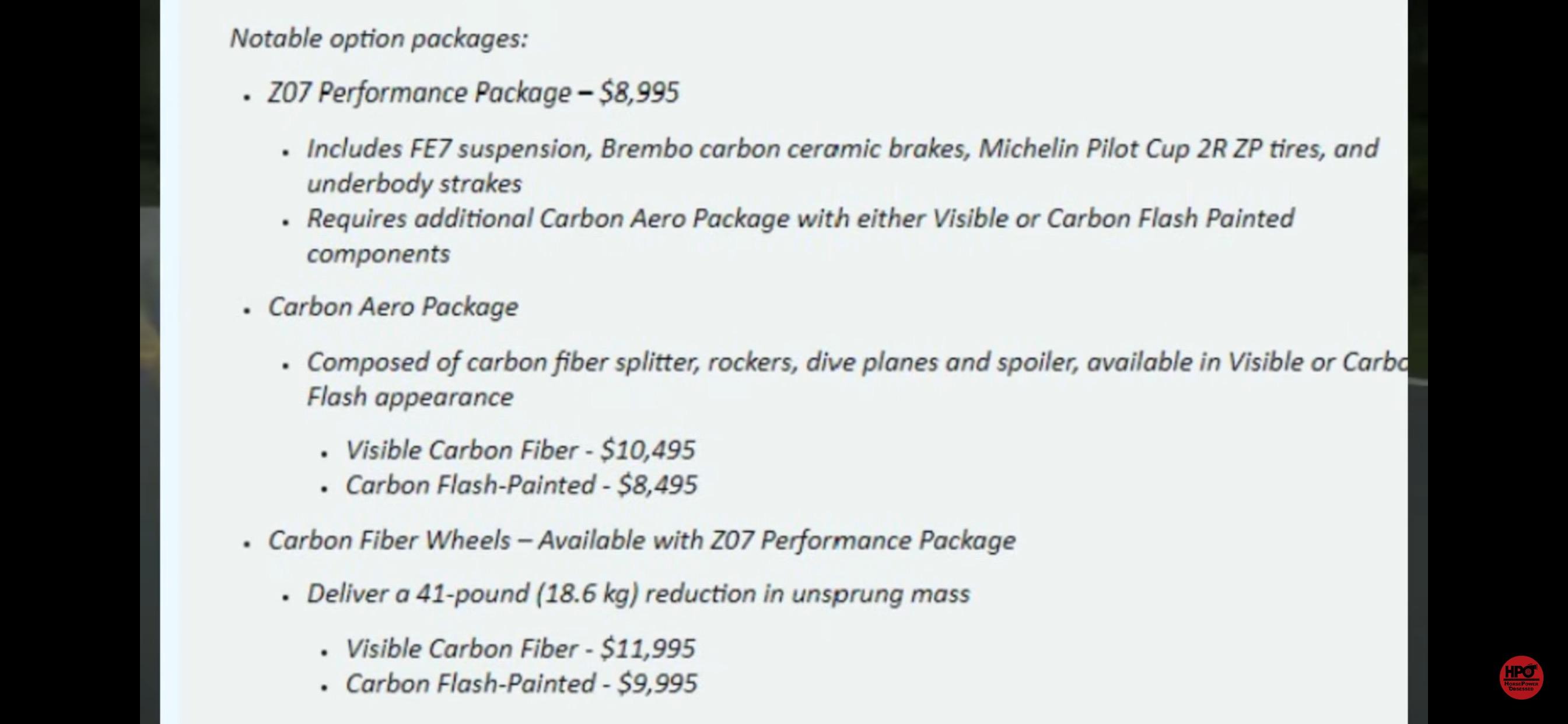Click the word 'components' under Z07 requirements
This screenshot has height=724, width=1568.
point(378,254)
